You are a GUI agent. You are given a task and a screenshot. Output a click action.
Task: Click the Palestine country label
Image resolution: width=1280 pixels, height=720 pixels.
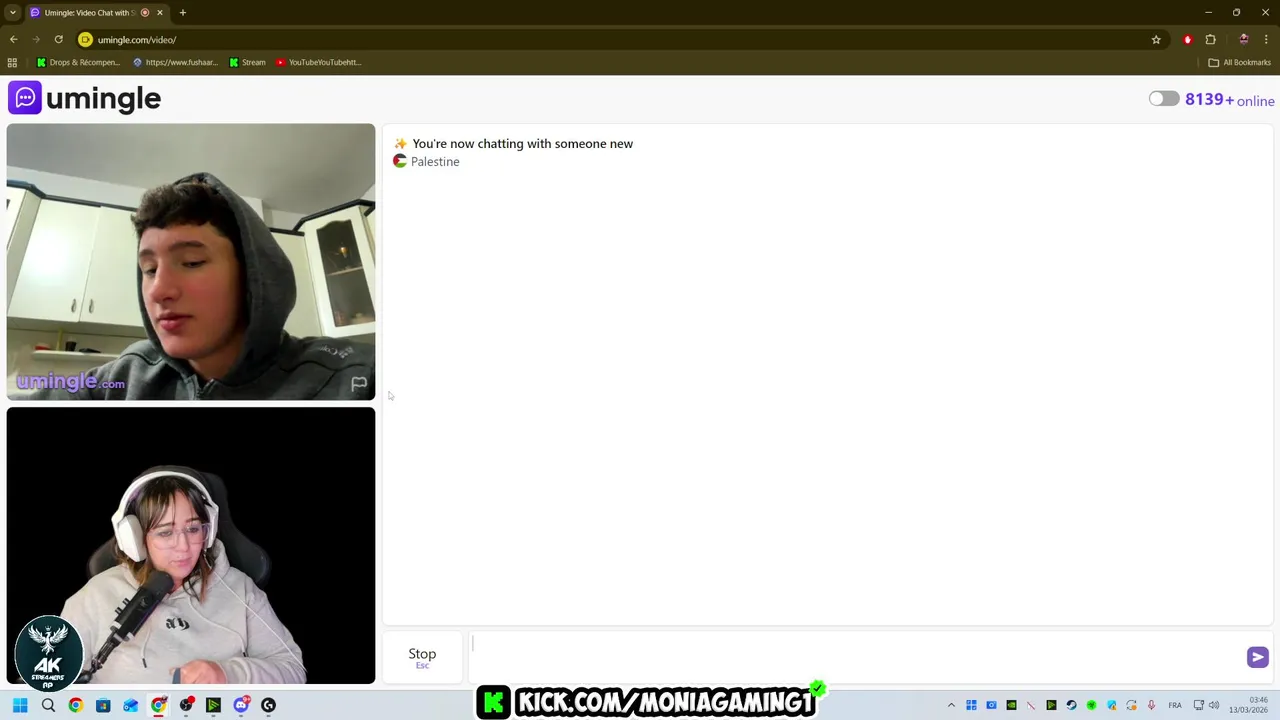coord(435,162)
